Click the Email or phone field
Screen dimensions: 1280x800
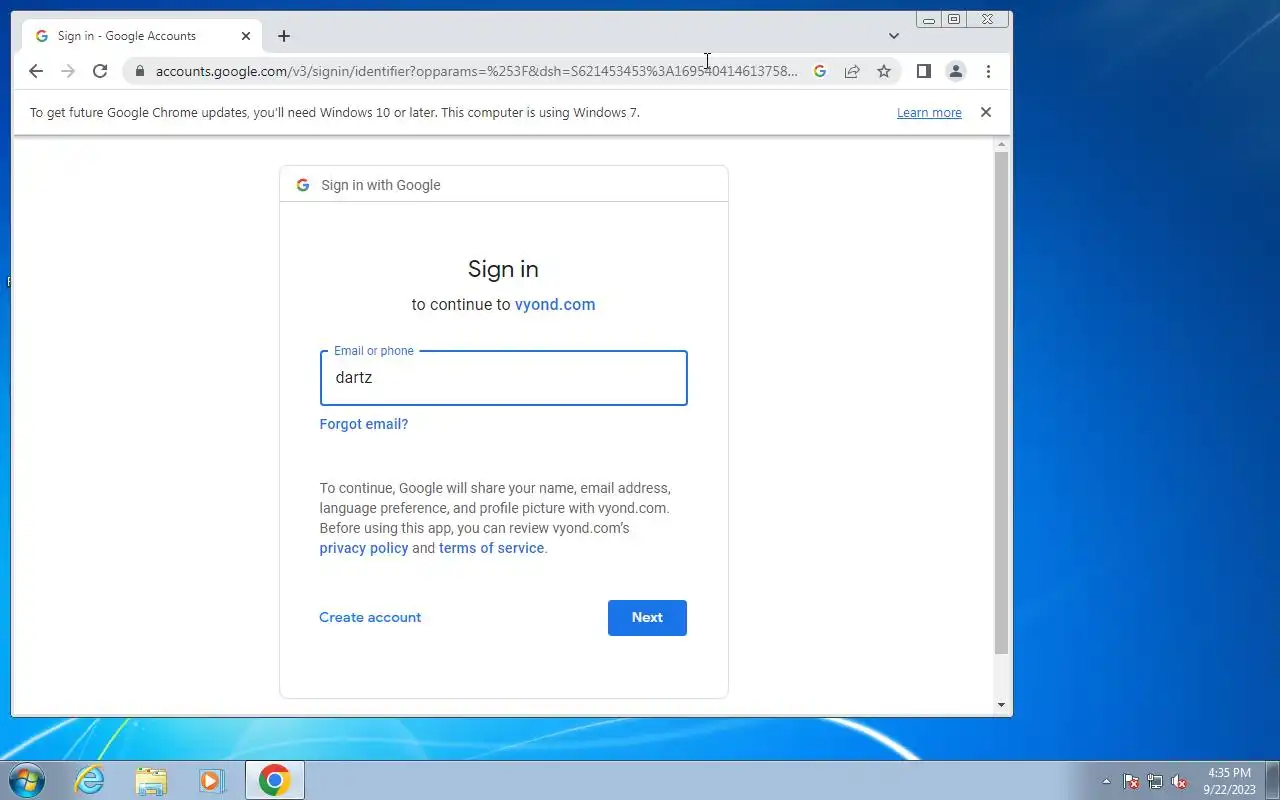504,378
